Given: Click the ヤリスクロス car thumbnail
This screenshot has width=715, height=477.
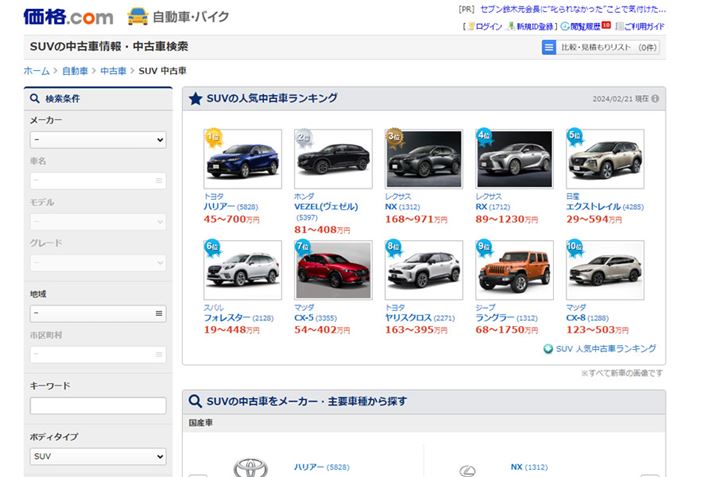Looking at the screenshot, I should [x=424, y=270].
